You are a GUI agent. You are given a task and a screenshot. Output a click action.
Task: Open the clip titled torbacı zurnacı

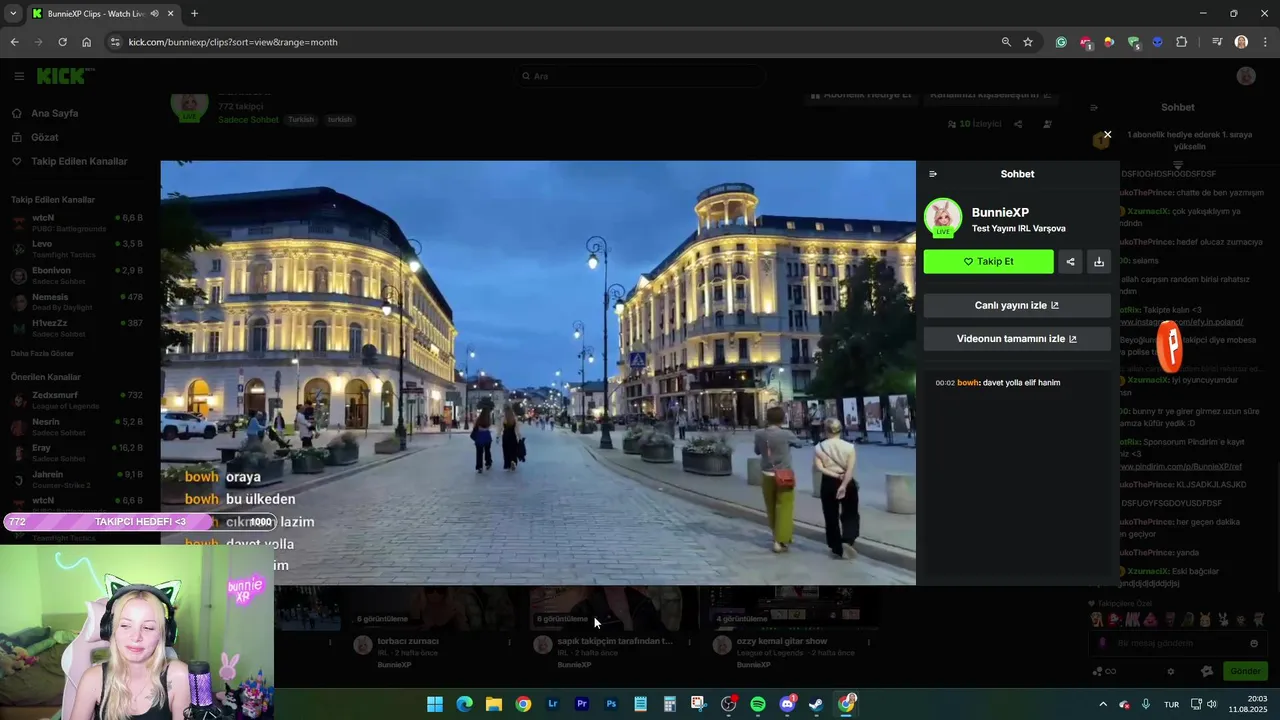pyautogui.click(x=406, y=641)
